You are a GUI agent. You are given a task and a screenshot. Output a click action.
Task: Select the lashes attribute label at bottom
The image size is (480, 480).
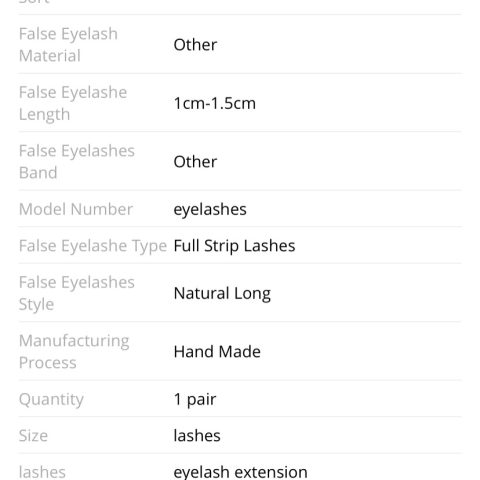tap(42, 472)
